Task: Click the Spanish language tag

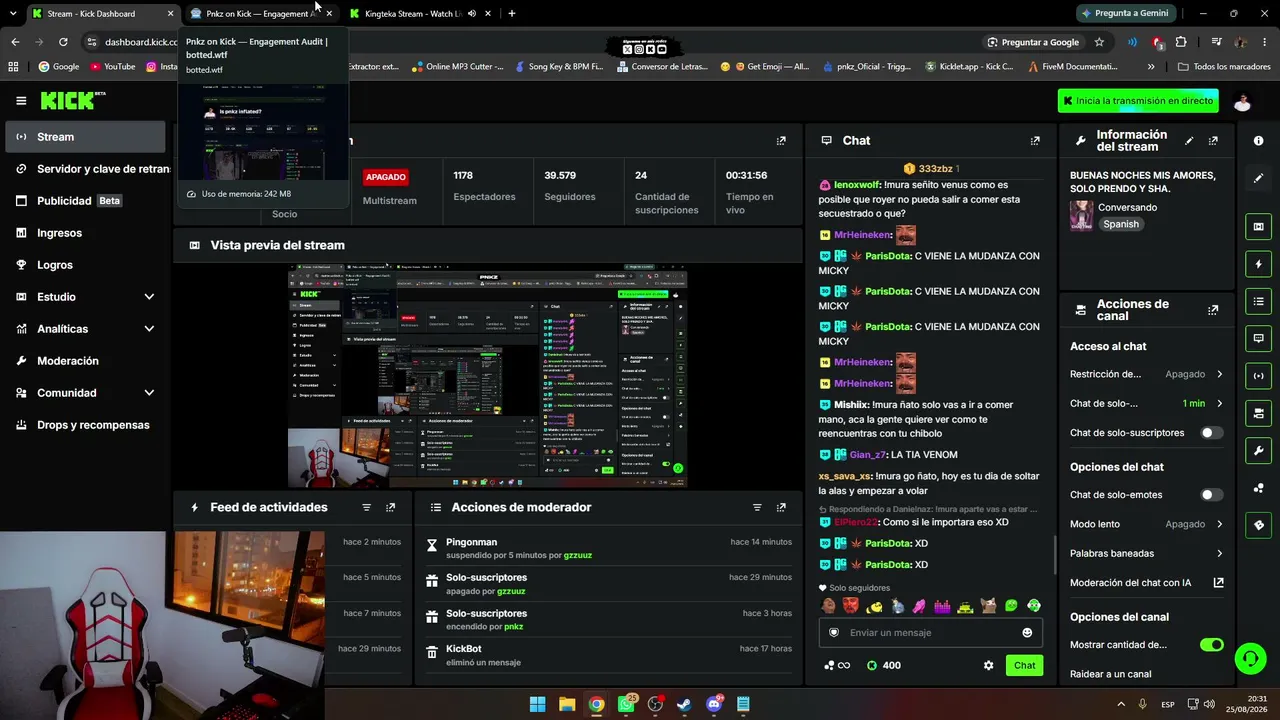Action: [x=1121, y=224]
